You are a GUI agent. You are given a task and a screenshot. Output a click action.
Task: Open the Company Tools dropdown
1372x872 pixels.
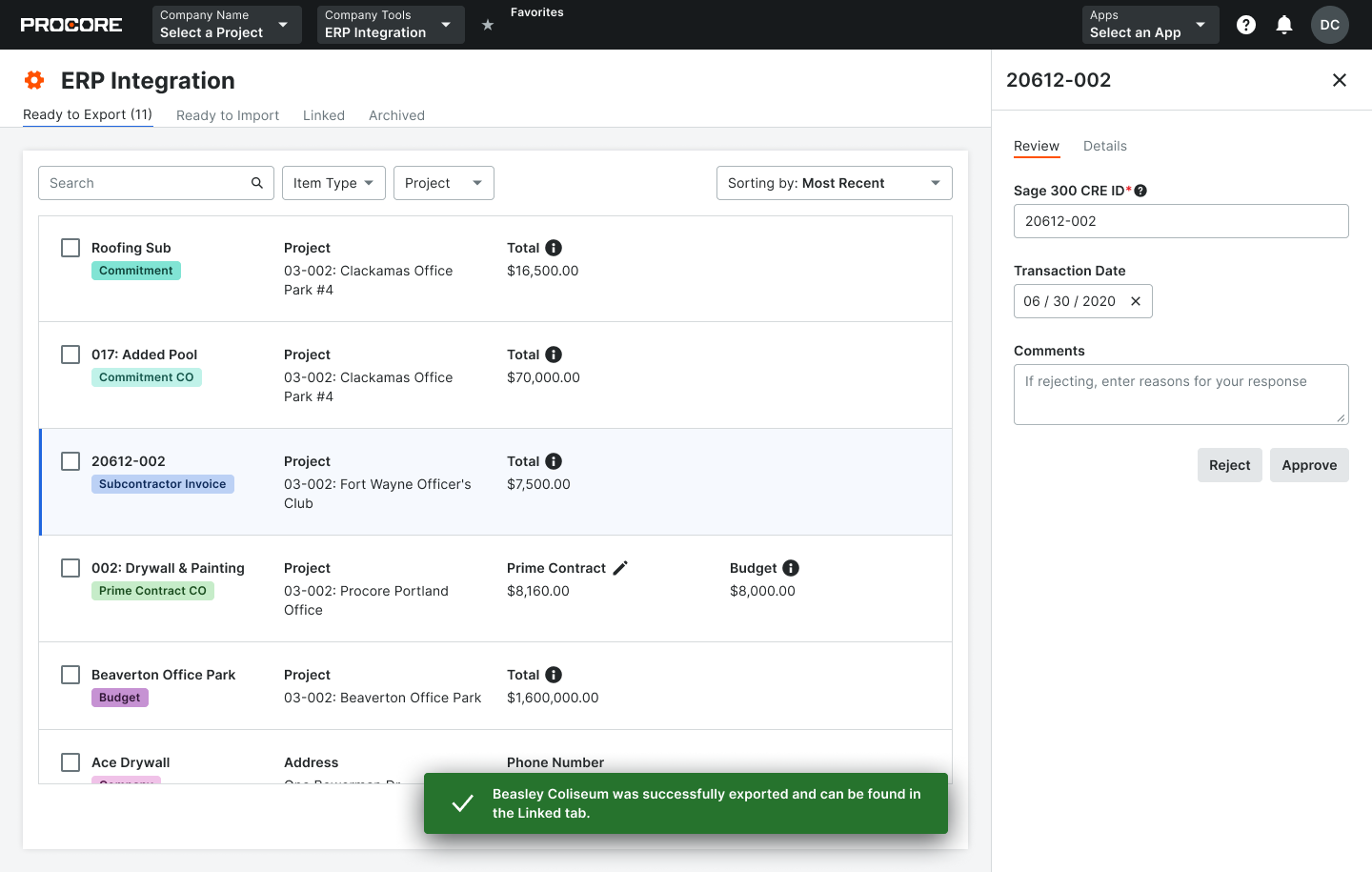pyautogui.click(x=391, y=25)
